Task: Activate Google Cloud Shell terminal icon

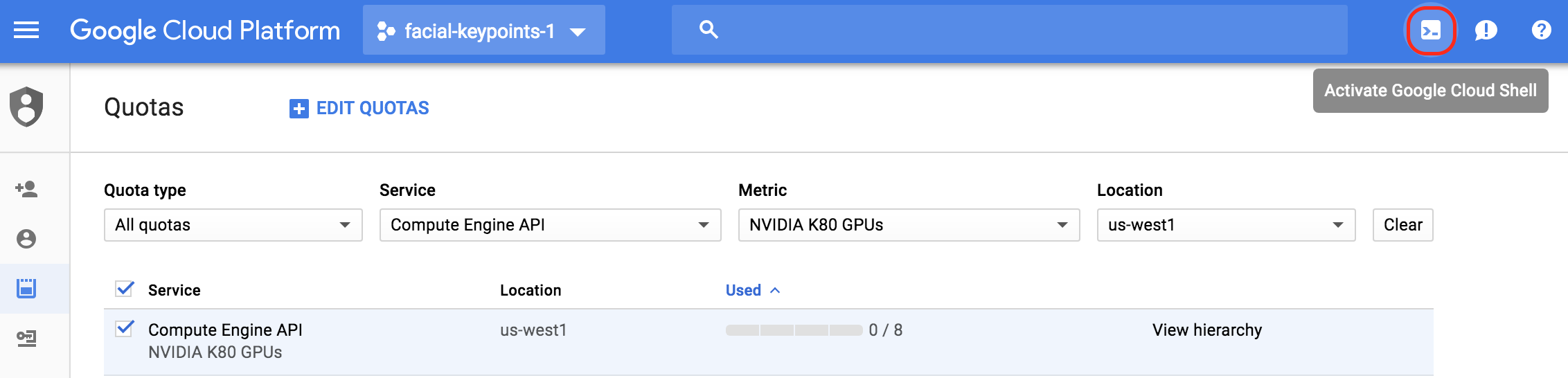Action: tap(1430, 30)
